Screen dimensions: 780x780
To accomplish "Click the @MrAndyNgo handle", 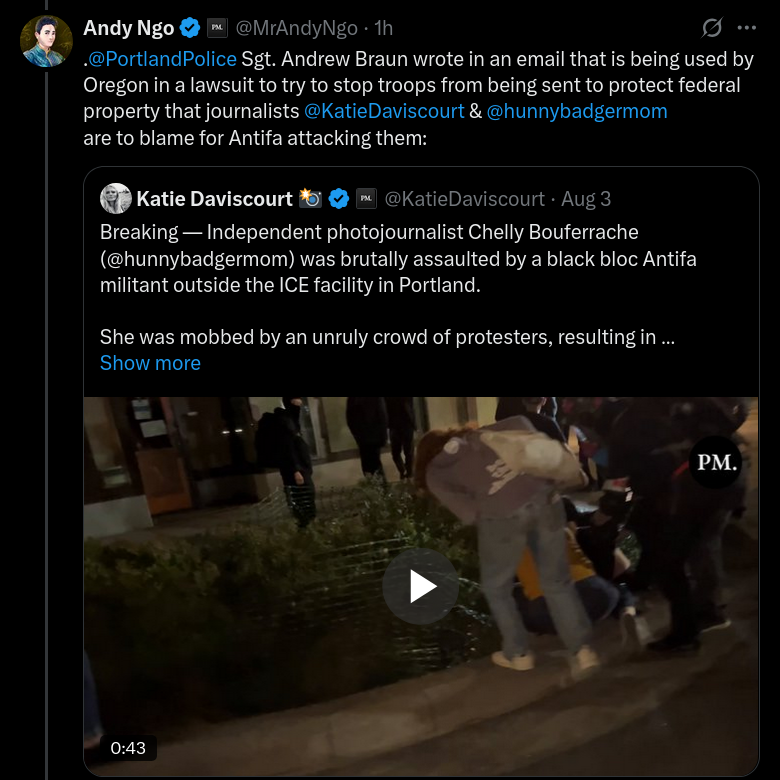I will click(296, 28).
